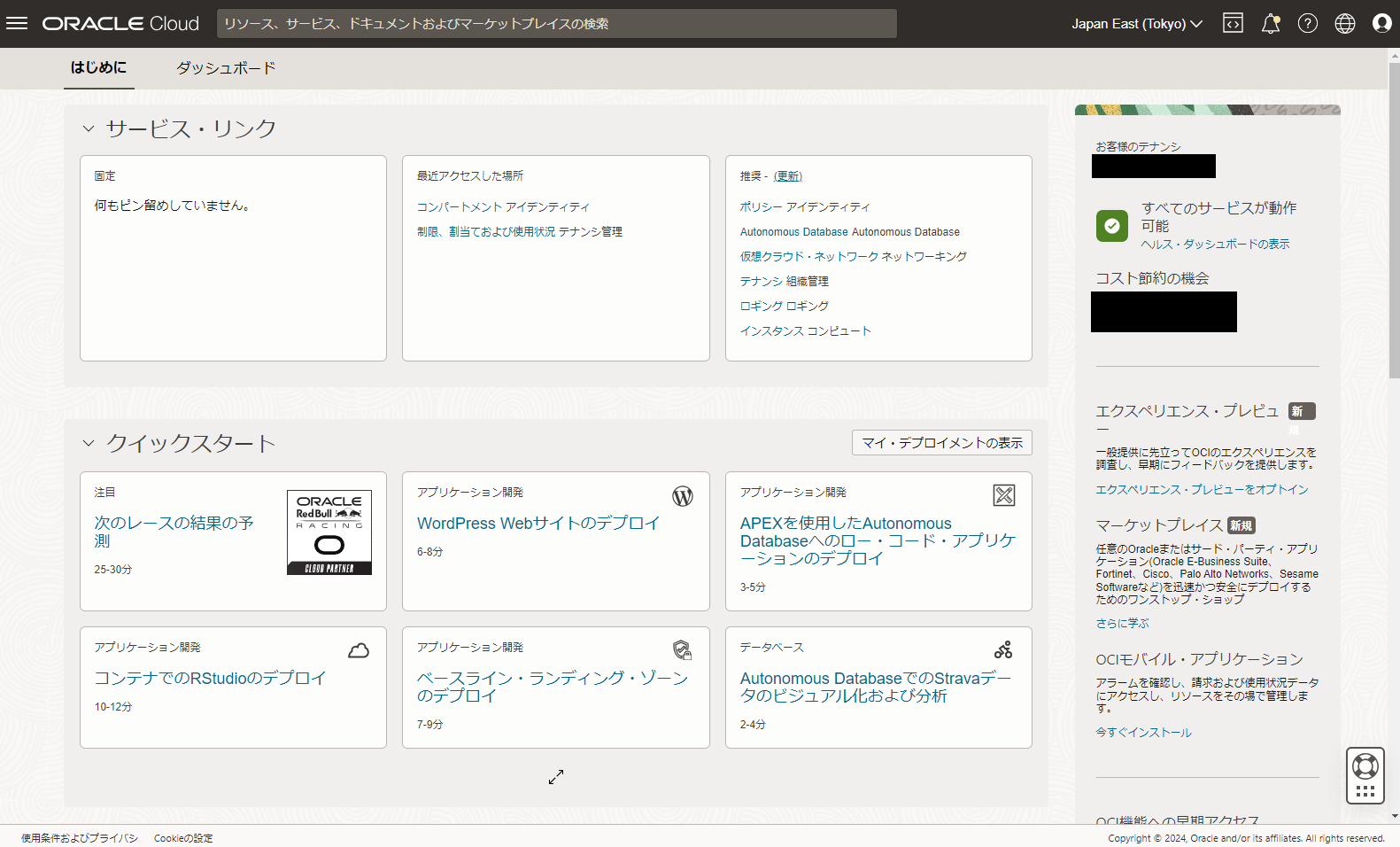This screenshot has width=1400, height=847.
Task: Open Cloud Shell developer tools icon
Action: tap(1233, 24)
